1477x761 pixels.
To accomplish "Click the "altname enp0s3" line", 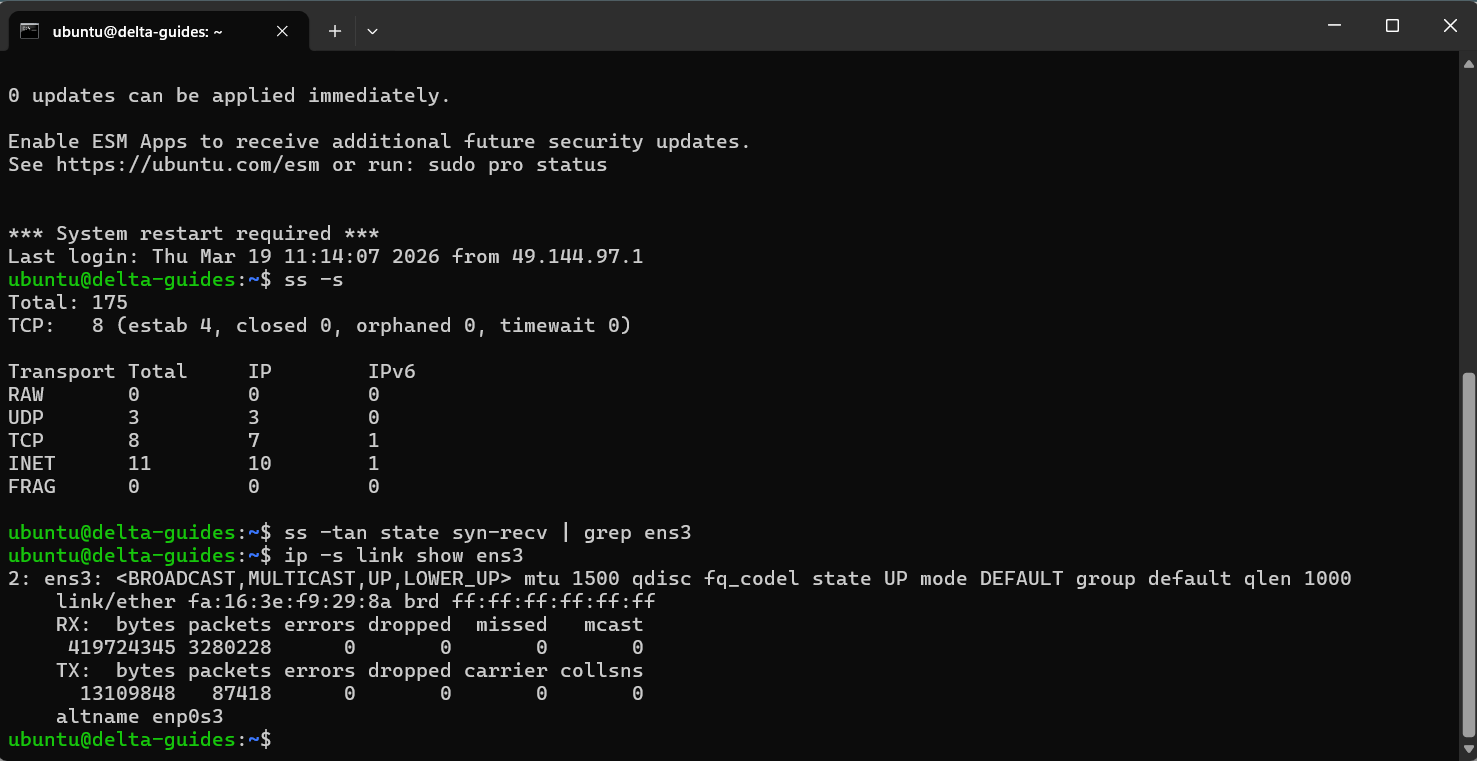I will click(x=139, y=717).
